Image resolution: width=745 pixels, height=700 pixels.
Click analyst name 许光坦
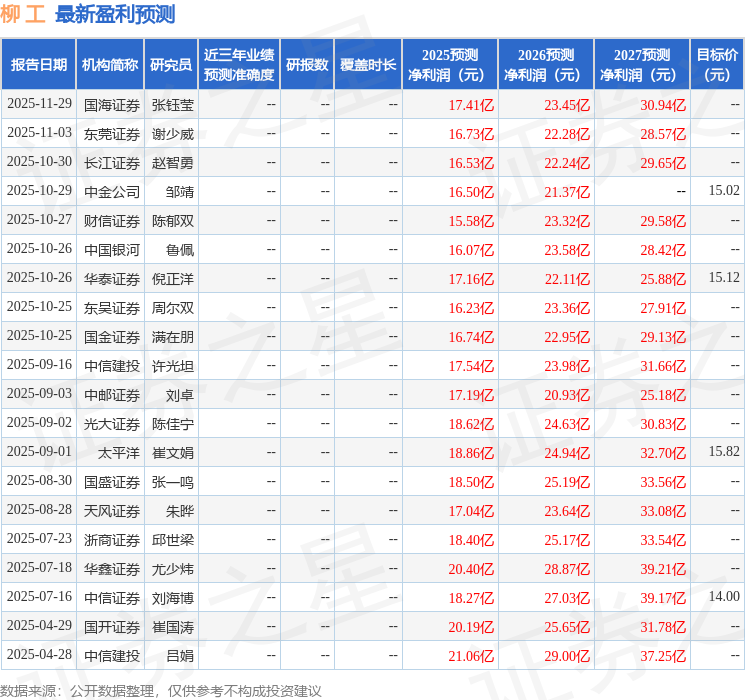point(172,366)
